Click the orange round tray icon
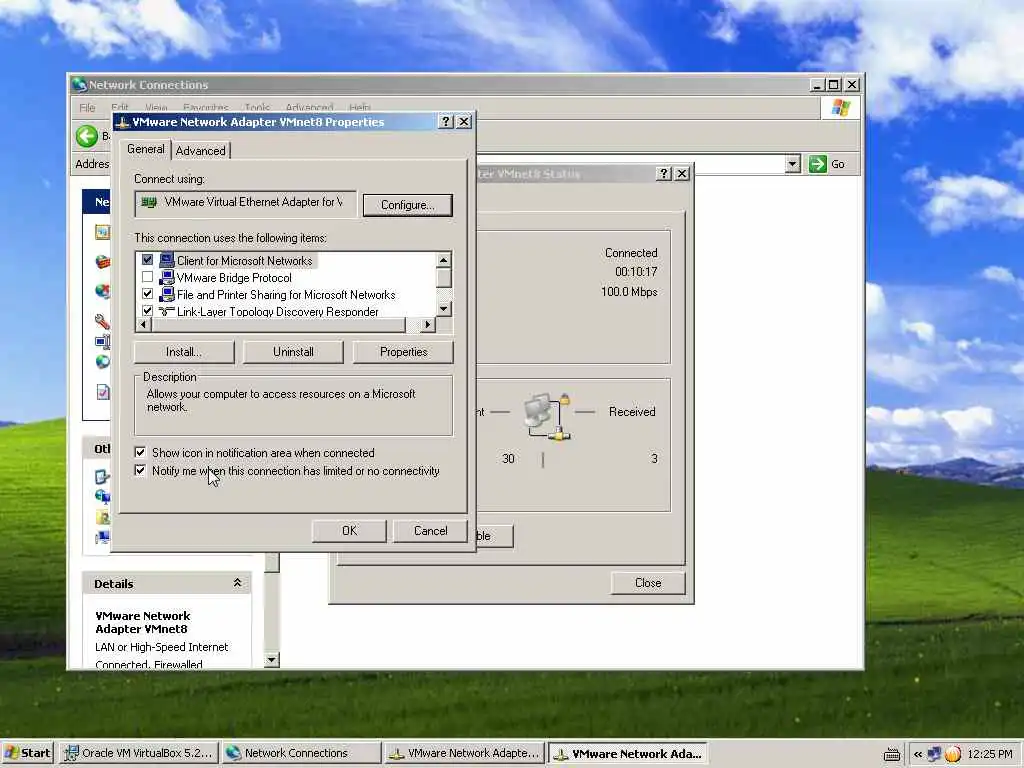This screenshot has width=1024, height=768. (x=953, y=754)
